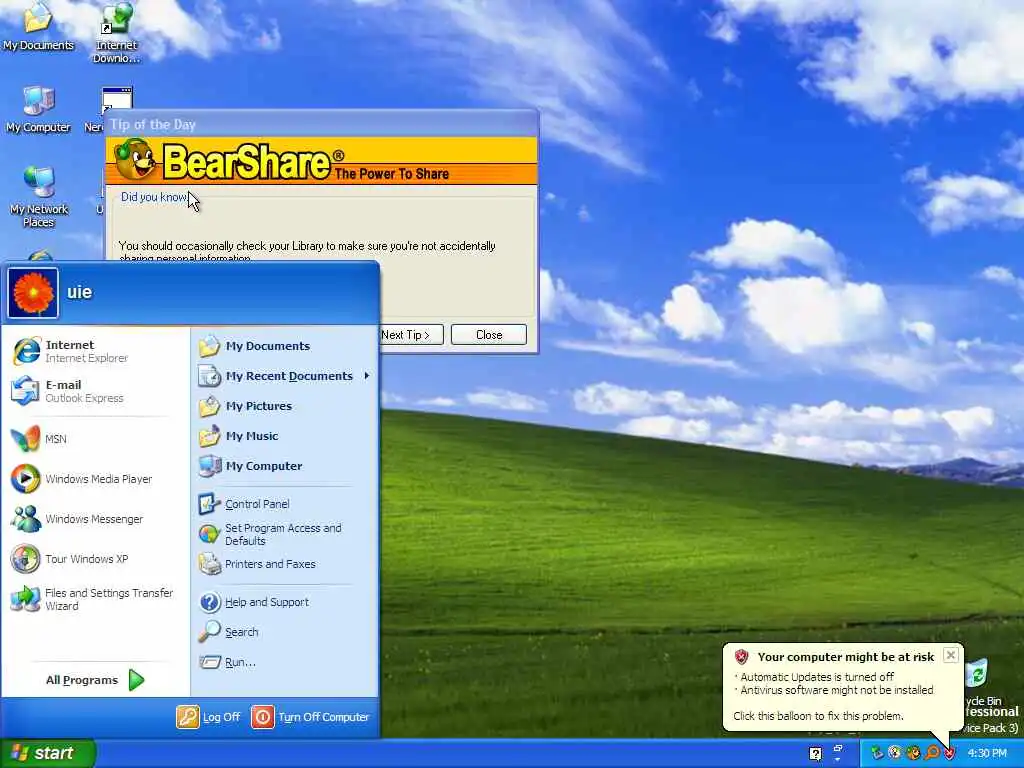Image resolution: width=1024 pixels, height=768 pixels.
Task: Open My Network Places desktop icon
Action: (x=39, y=196)
